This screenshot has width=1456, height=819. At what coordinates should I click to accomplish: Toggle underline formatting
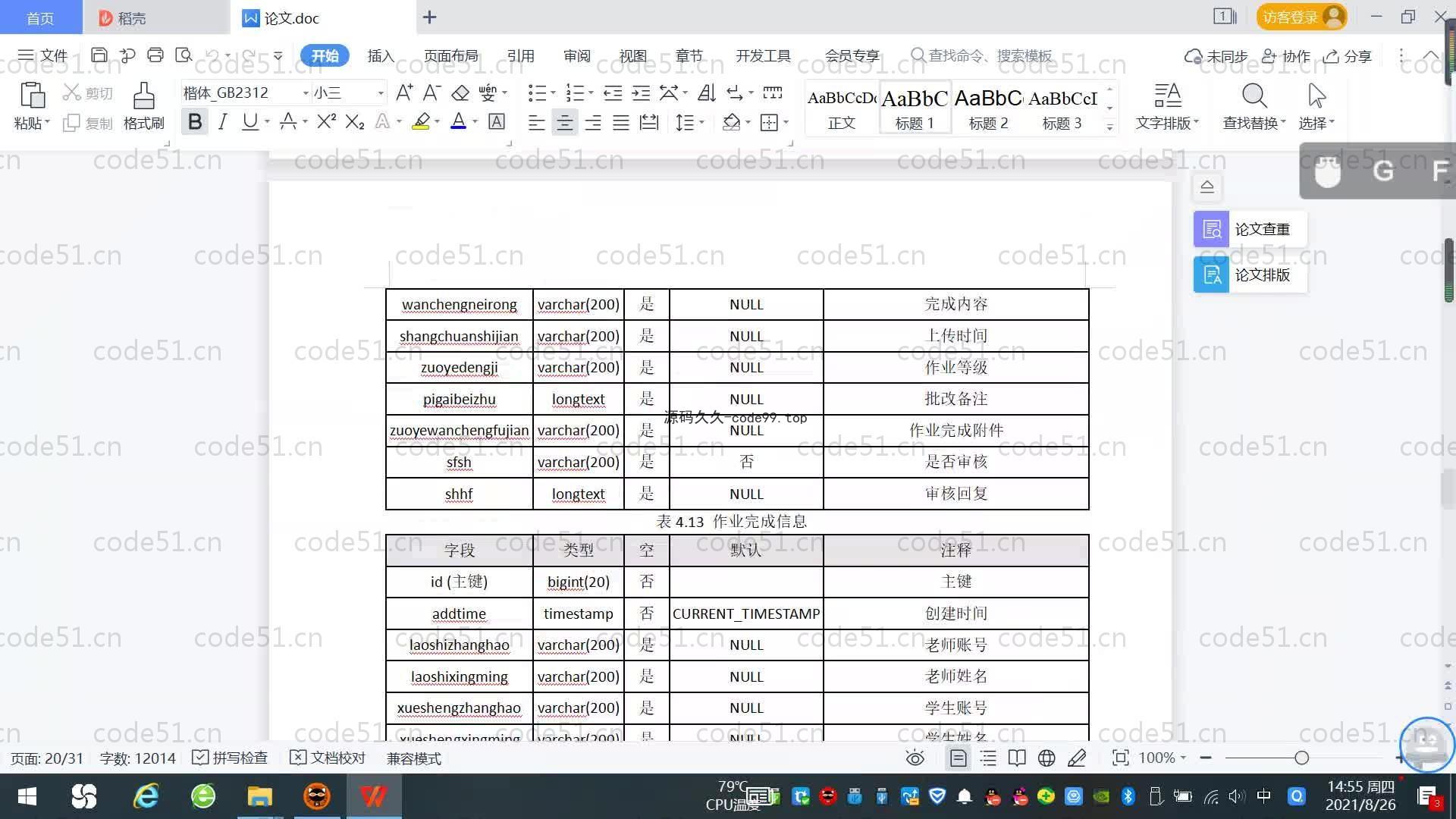tap(249, 122)
